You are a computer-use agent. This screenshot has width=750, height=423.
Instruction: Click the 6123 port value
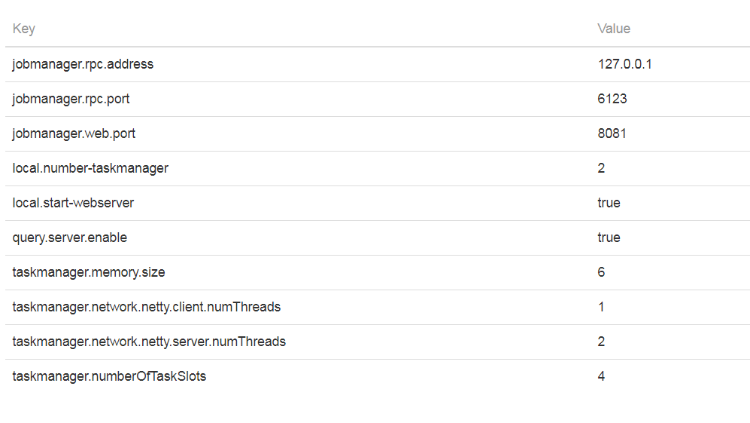(x=613, y=99)
